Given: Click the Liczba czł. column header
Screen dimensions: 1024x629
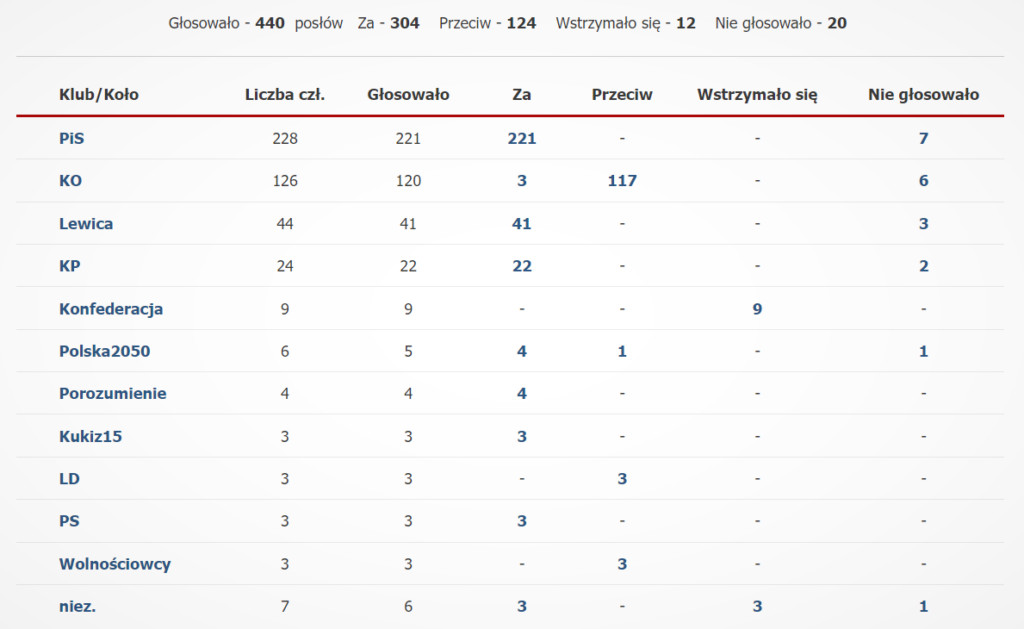Looking at the screenshot, I should point(285,95).
